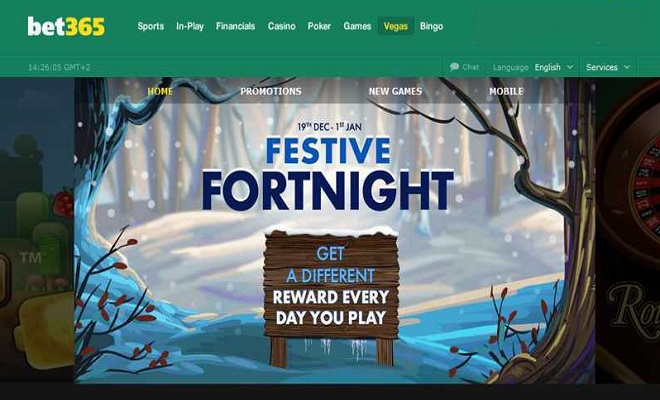The image size is (660, 400).
Task: View the NEW GAMES tab
Action: pyautogui.click(x=395, y=91)
